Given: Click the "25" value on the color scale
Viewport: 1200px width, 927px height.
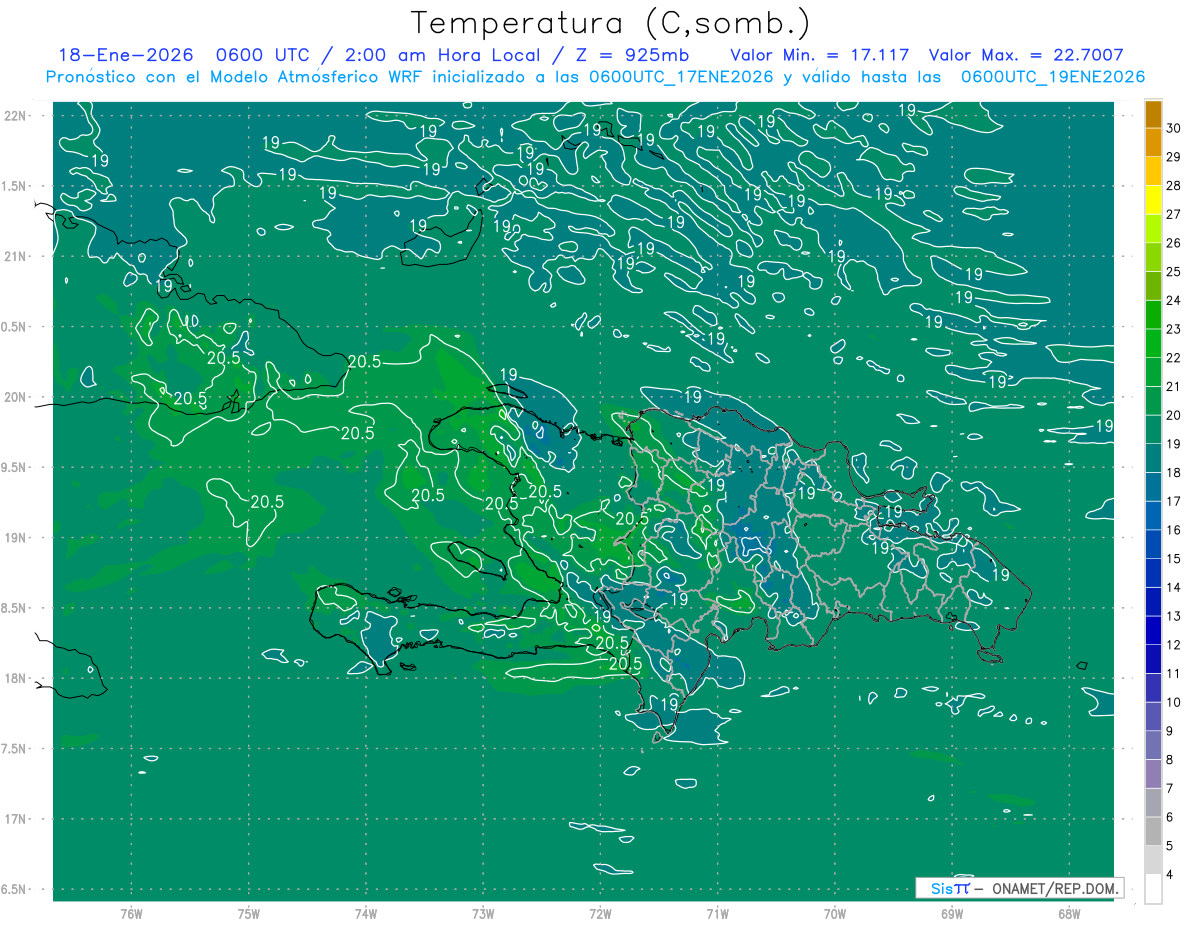Looking at the screenshot, I should (x=1174, y=272).
